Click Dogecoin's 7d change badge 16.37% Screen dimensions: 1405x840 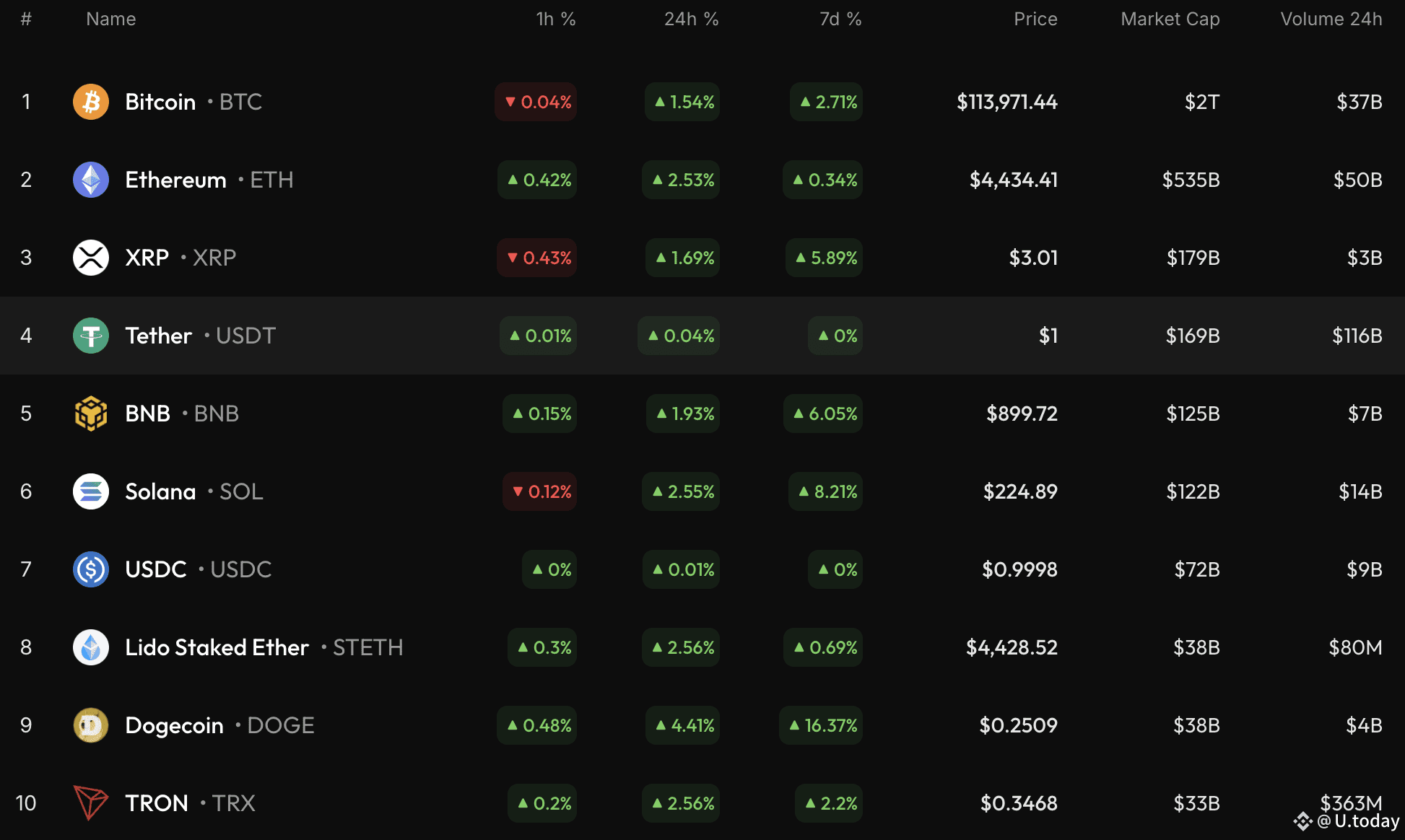tap(821, 725)
